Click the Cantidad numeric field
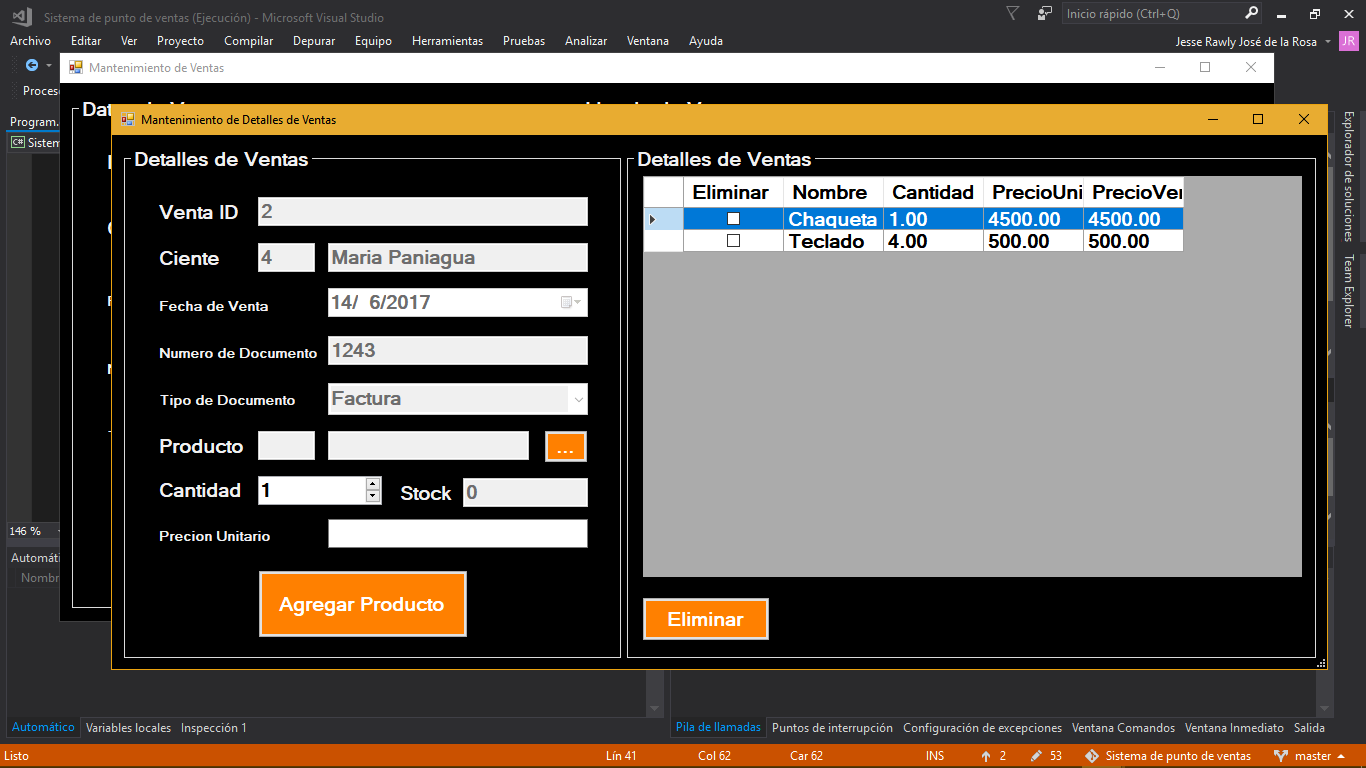Screen dimensions: 1366x768 tap(312, 490)
